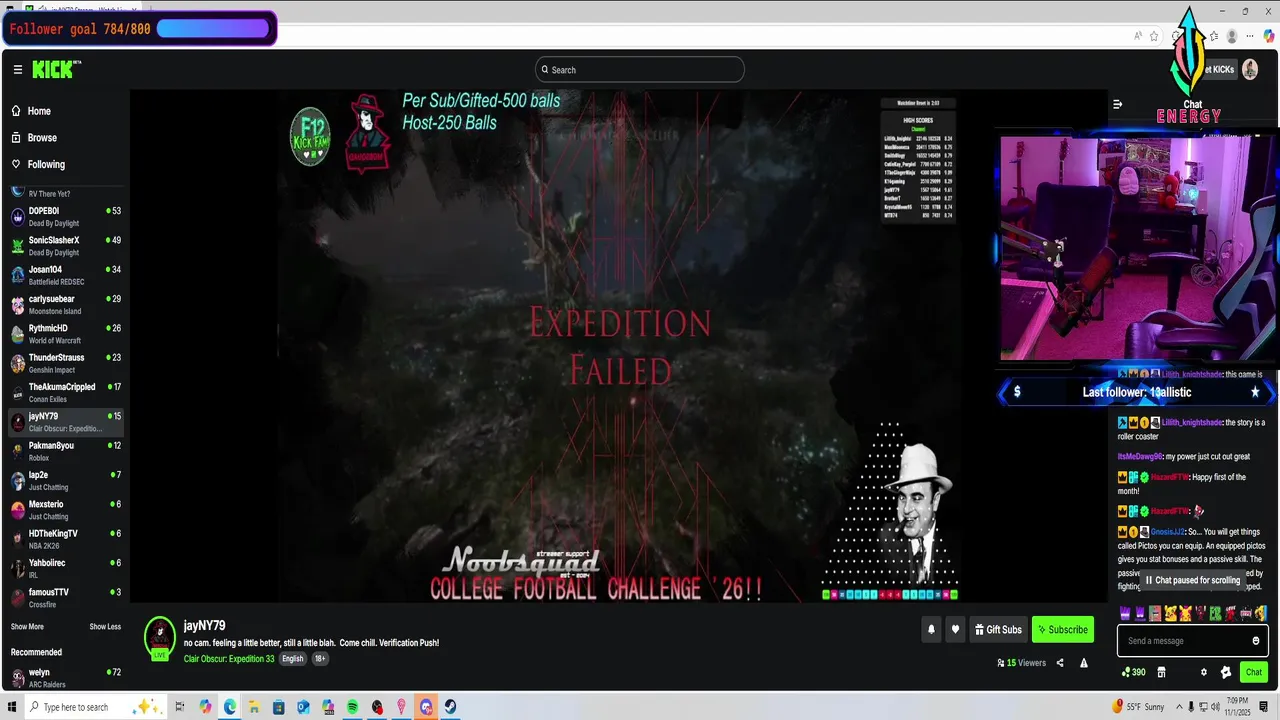Select first purple emote in quick row
Viewport: 1280px width, 720px height.
(x=1125, y=613)
